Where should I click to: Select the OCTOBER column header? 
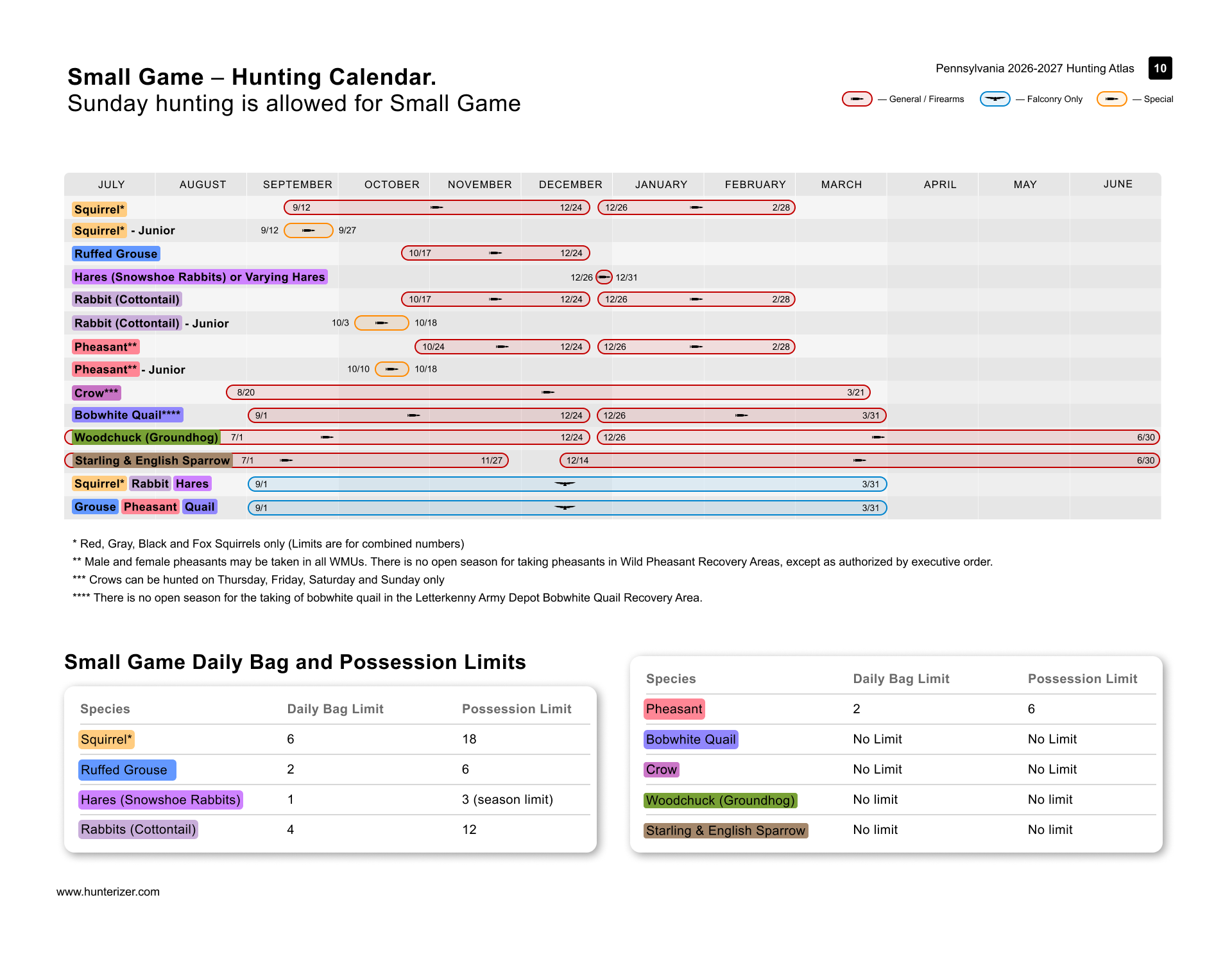pos(391,184)
